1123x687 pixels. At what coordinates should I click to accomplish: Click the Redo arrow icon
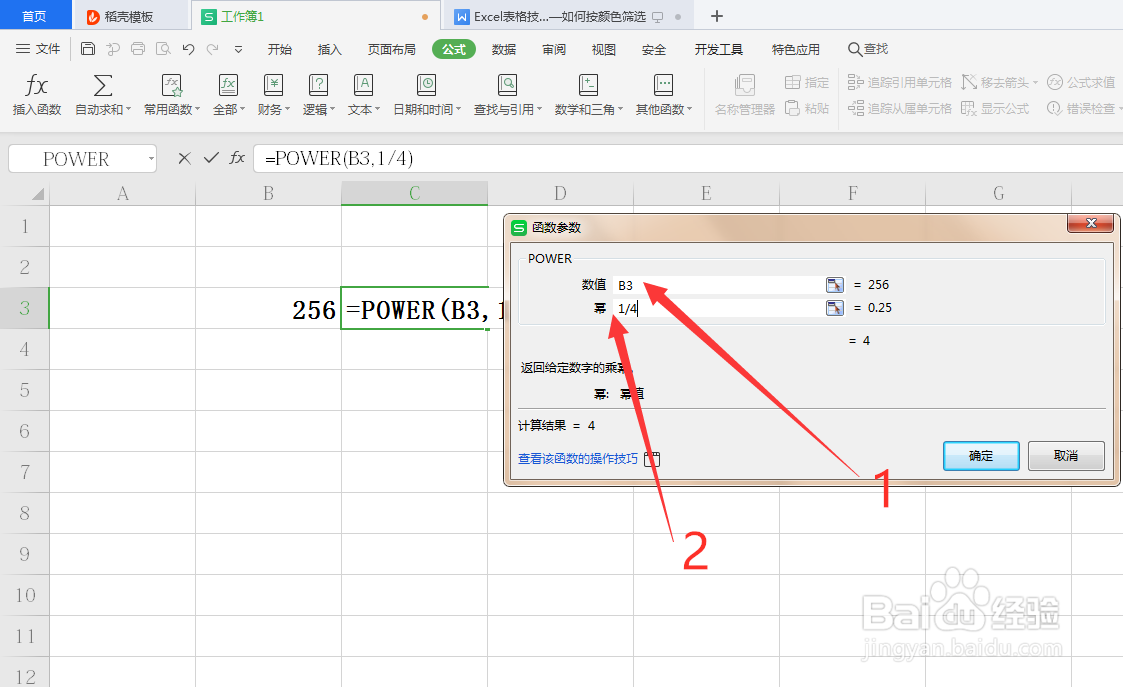[x=213, y=49]
